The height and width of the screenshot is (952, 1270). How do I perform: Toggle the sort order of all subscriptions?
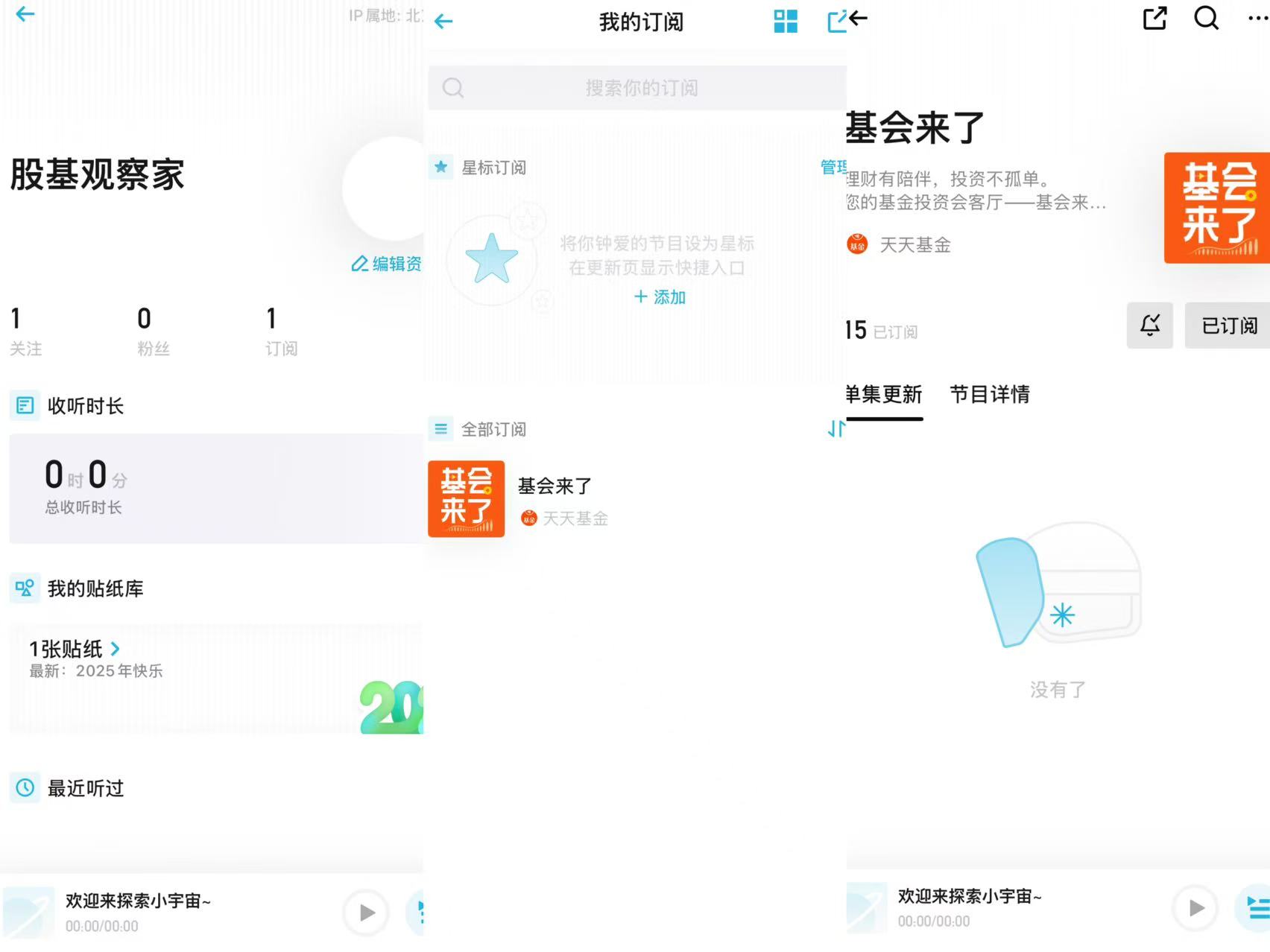[836, 429]
